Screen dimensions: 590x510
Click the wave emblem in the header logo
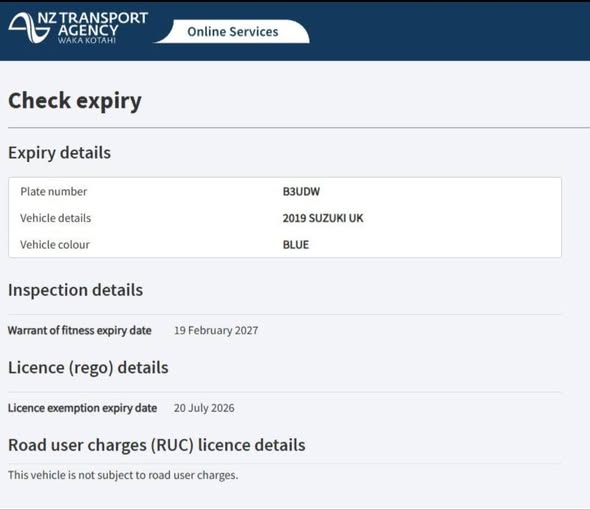(29, 28)
